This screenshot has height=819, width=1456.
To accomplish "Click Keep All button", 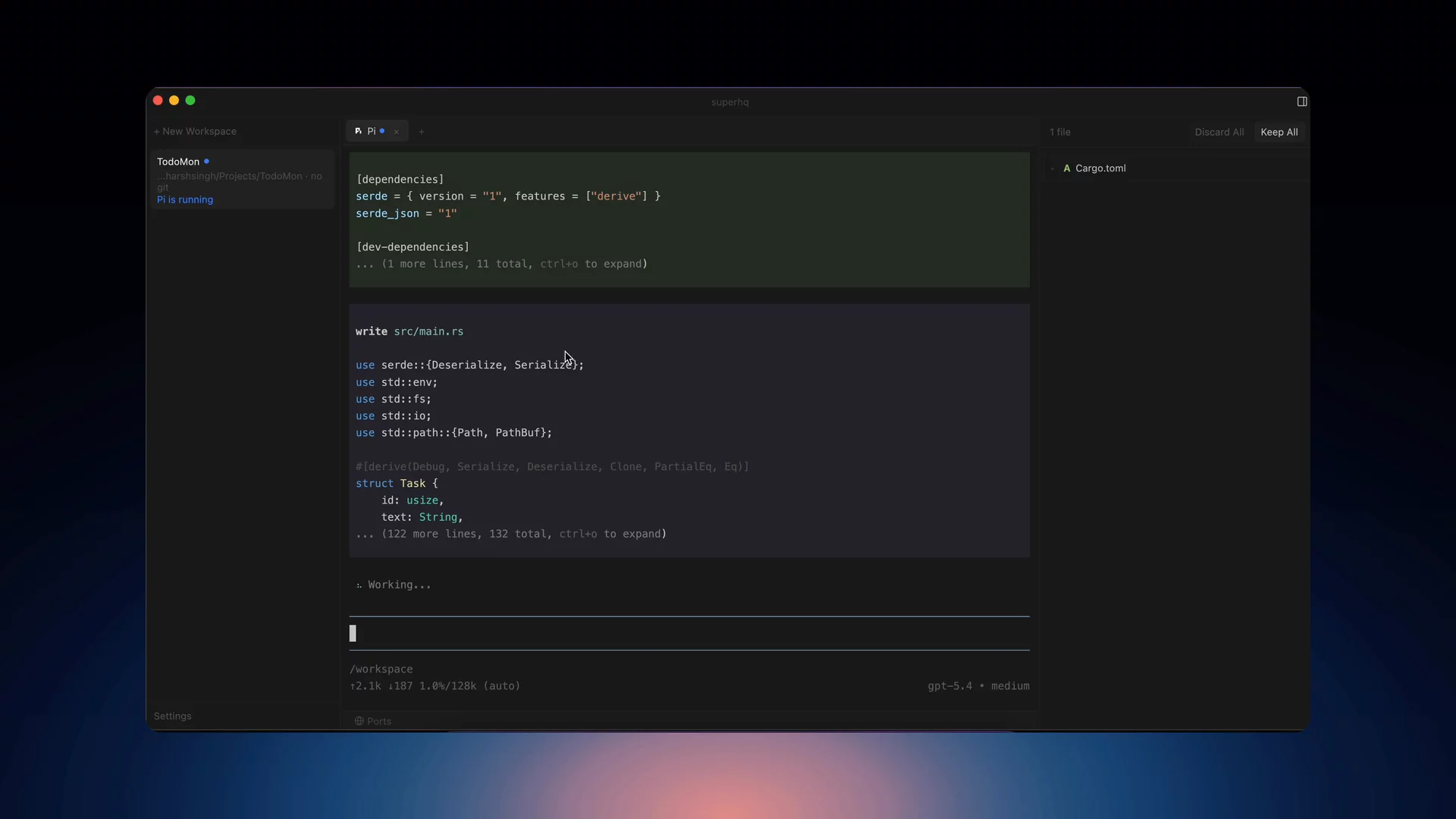I will click(1279, 132).
